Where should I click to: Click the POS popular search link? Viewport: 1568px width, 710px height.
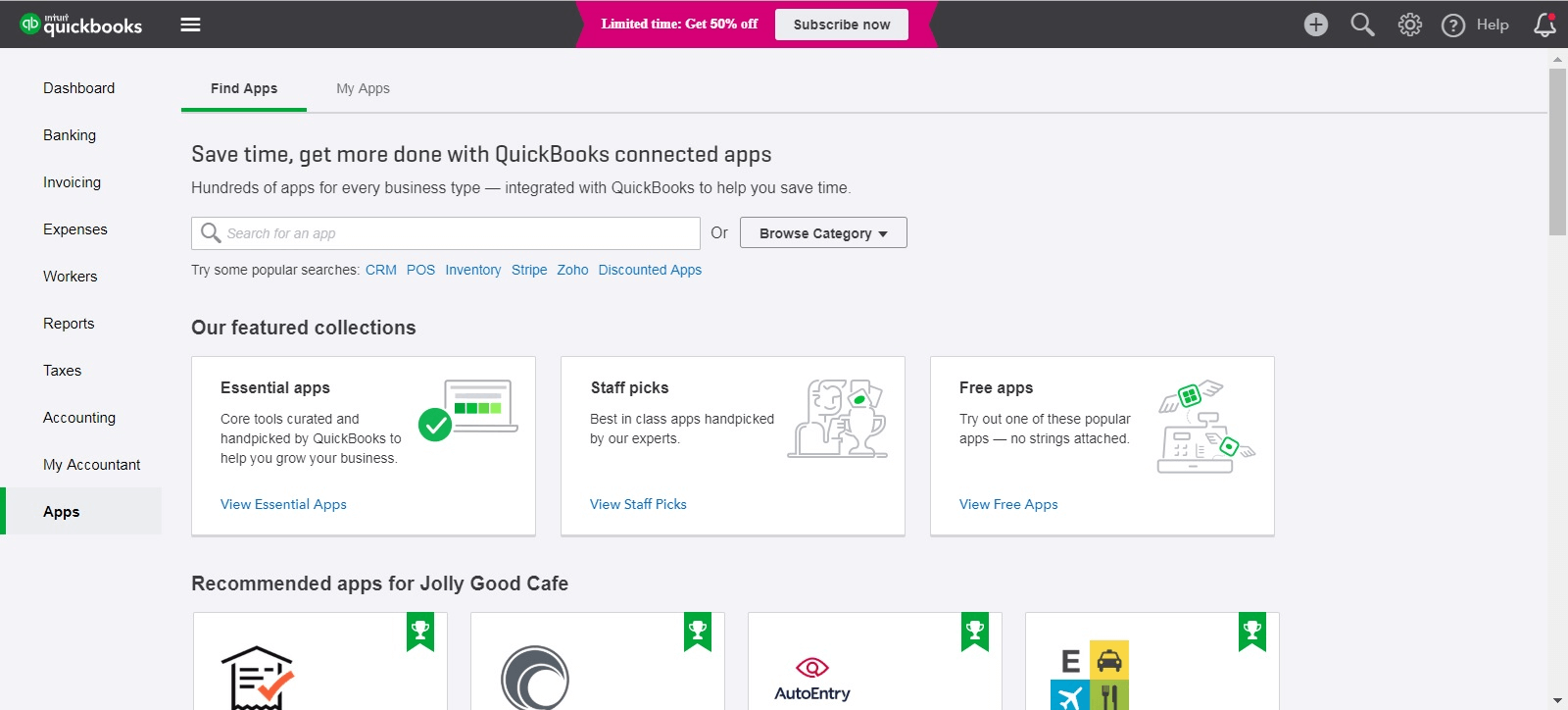(x=420, y=270)
